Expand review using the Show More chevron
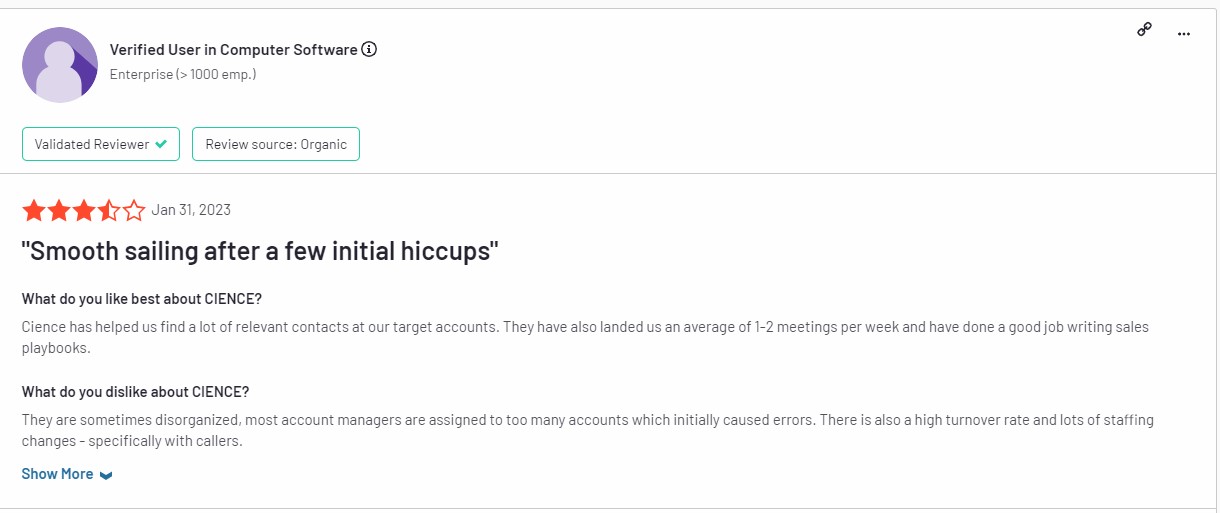Image resolution: width=1220 pixels, height=513 pixels. pos(106,475)
